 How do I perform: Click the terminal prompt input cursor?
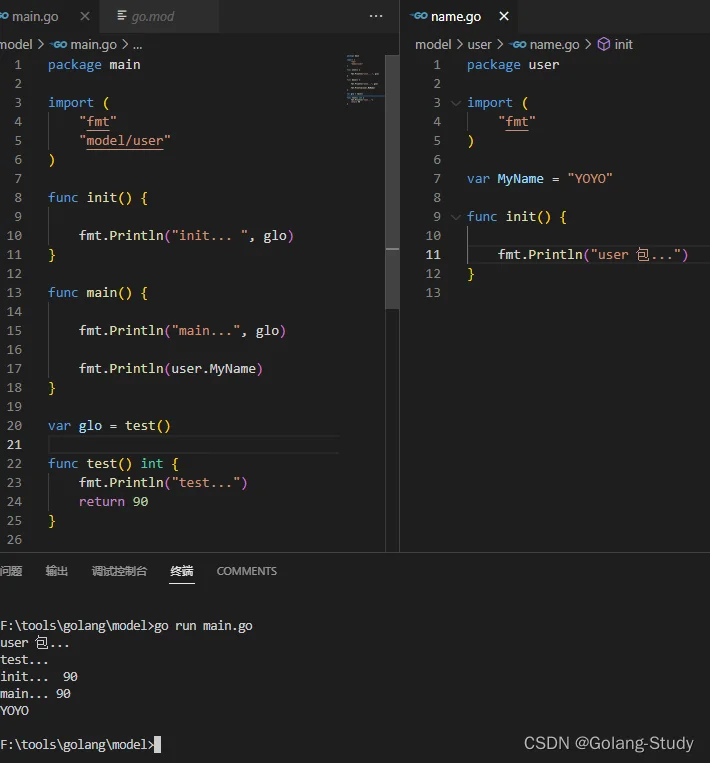(157, 745)
